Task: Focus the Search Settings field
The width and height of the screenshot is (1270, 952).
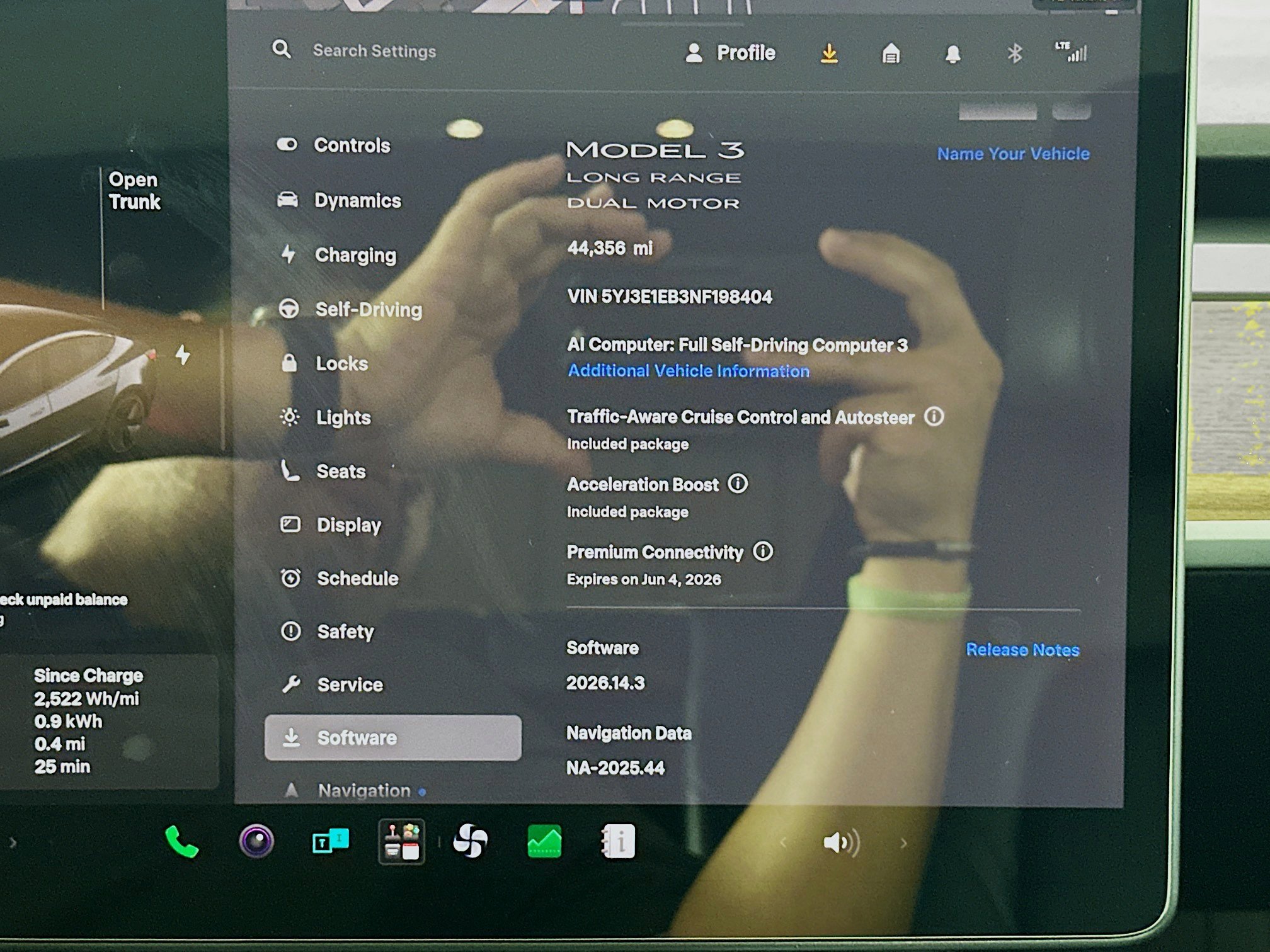Action: tap(374, 51)
